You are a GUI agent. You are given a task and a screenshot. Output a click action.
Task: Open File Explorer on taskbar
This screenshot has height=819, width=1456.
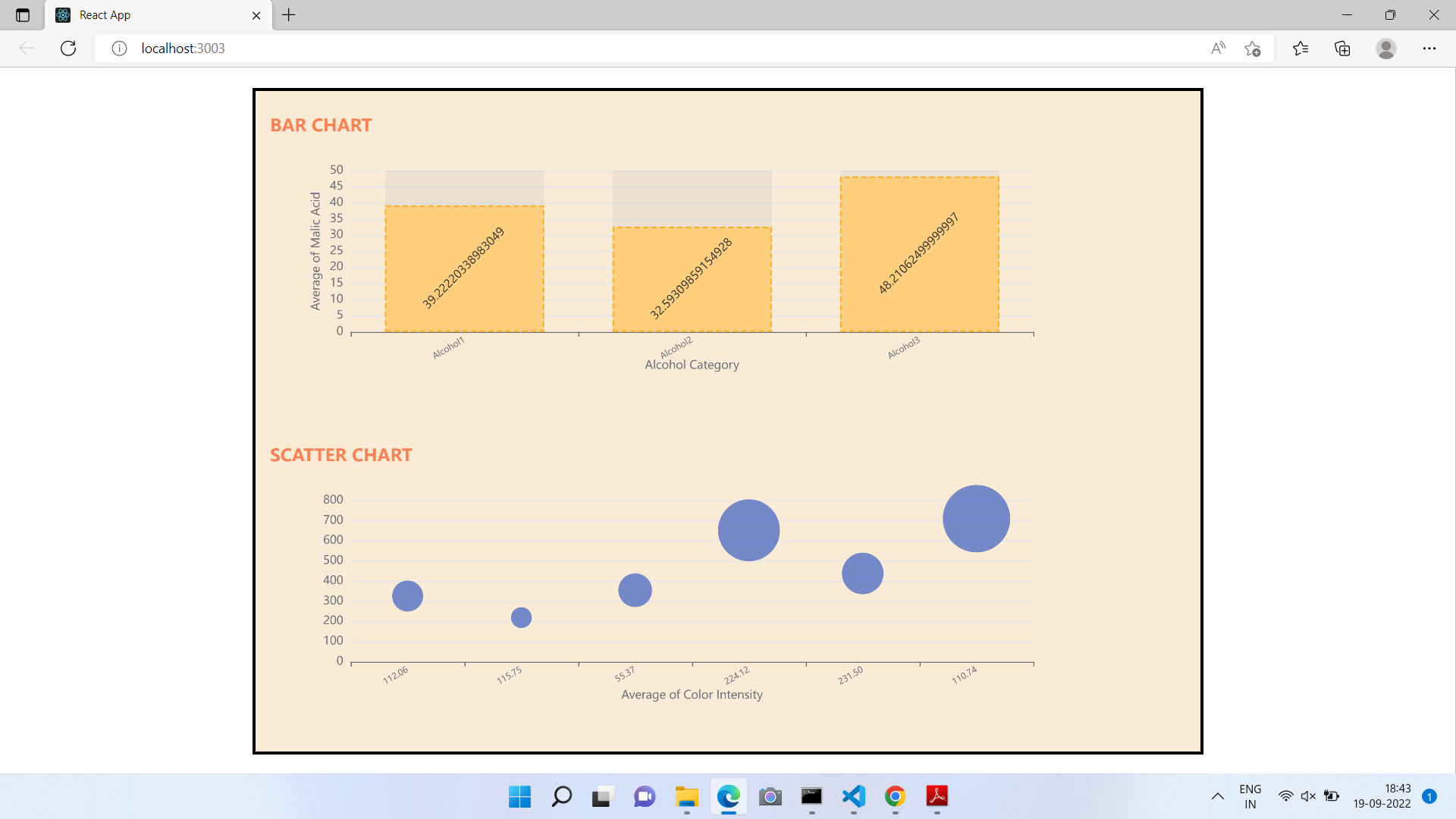[686, 796]
